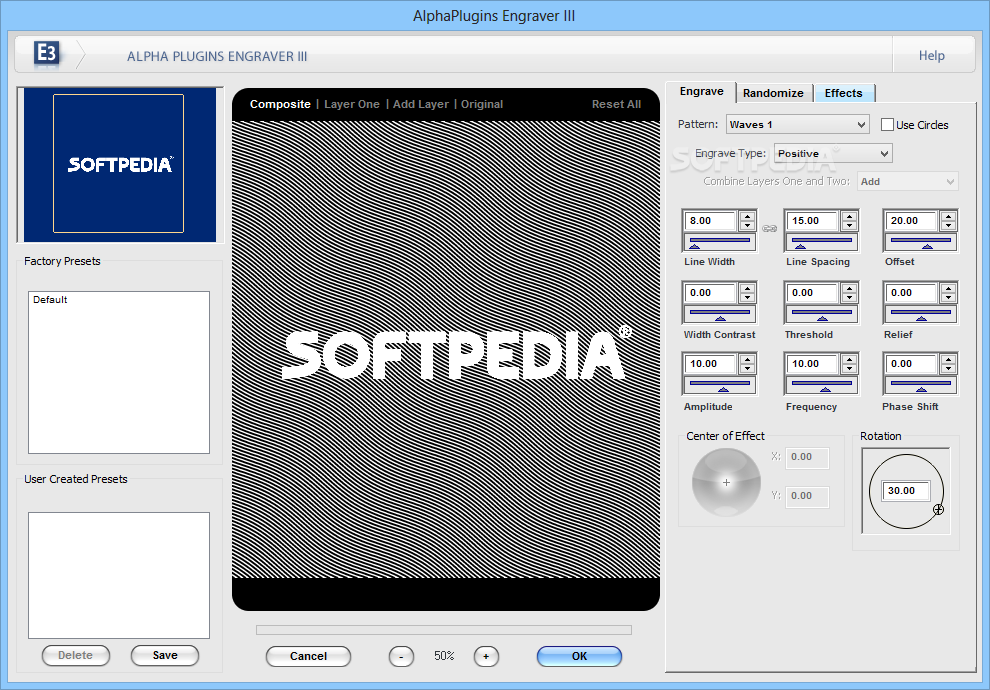Adjust the Relief slider
Image resolution: width=990 pixels, height=690 pixels.
tap(921, 314)
